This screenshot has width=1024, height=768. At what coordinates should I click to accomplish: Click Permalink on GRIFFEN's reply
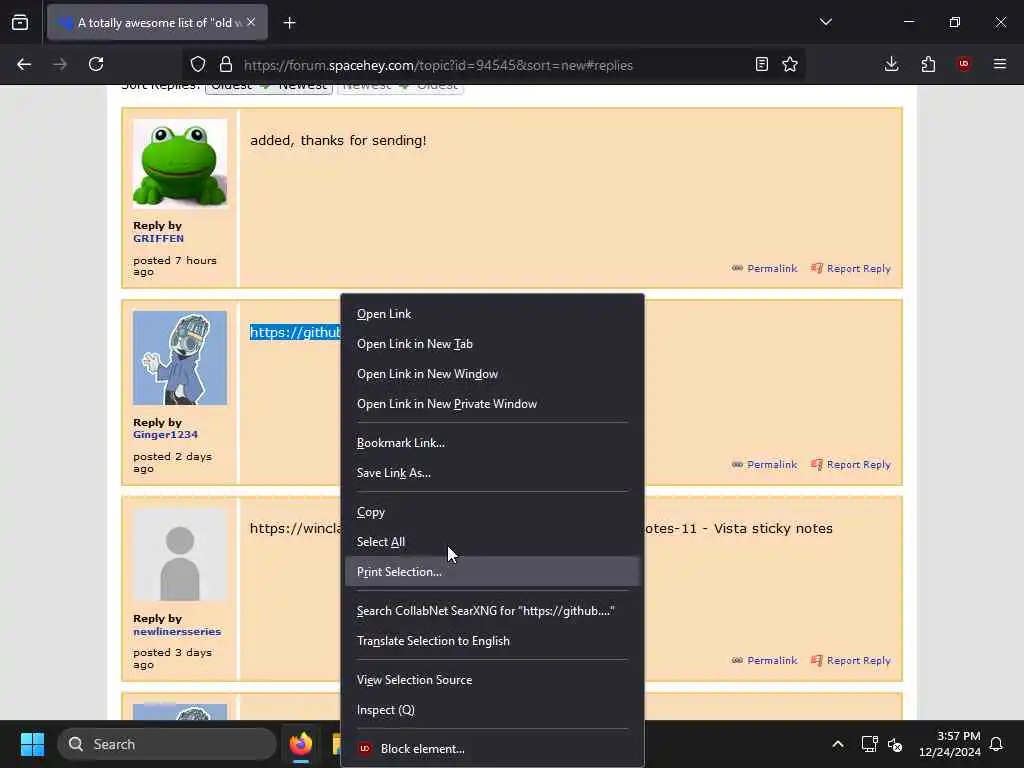tap(765, 268)
